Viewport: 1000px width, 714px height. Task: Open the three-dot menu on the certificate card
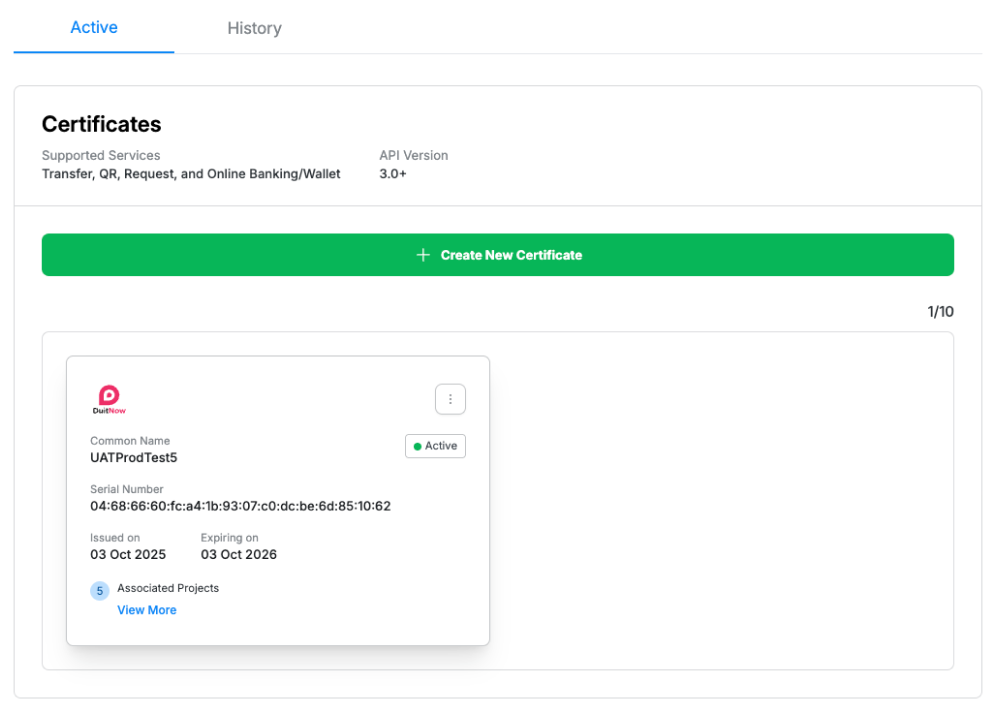click(x=450, y=399)
